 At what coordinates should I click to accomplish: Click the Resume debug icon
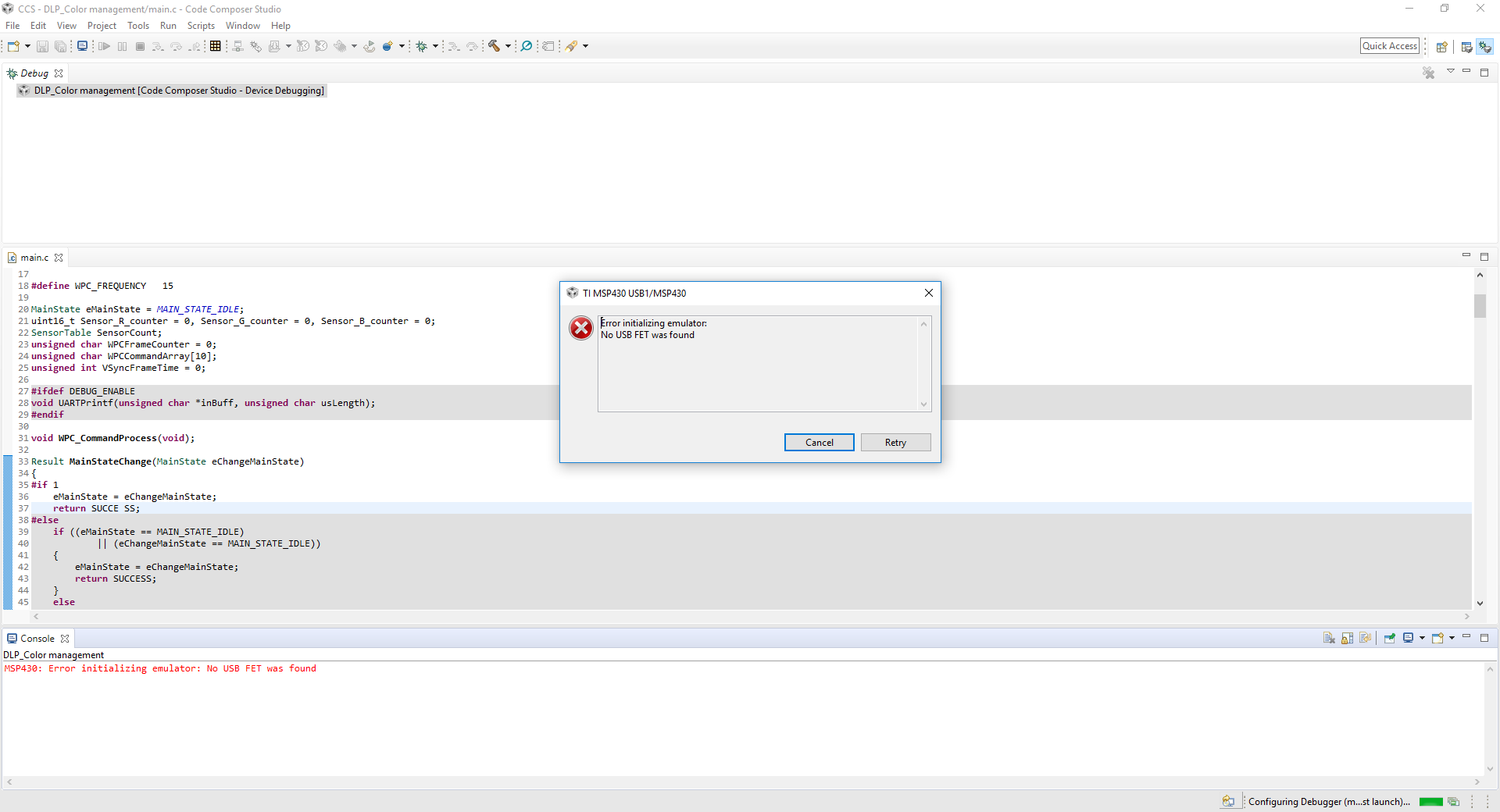104,46
